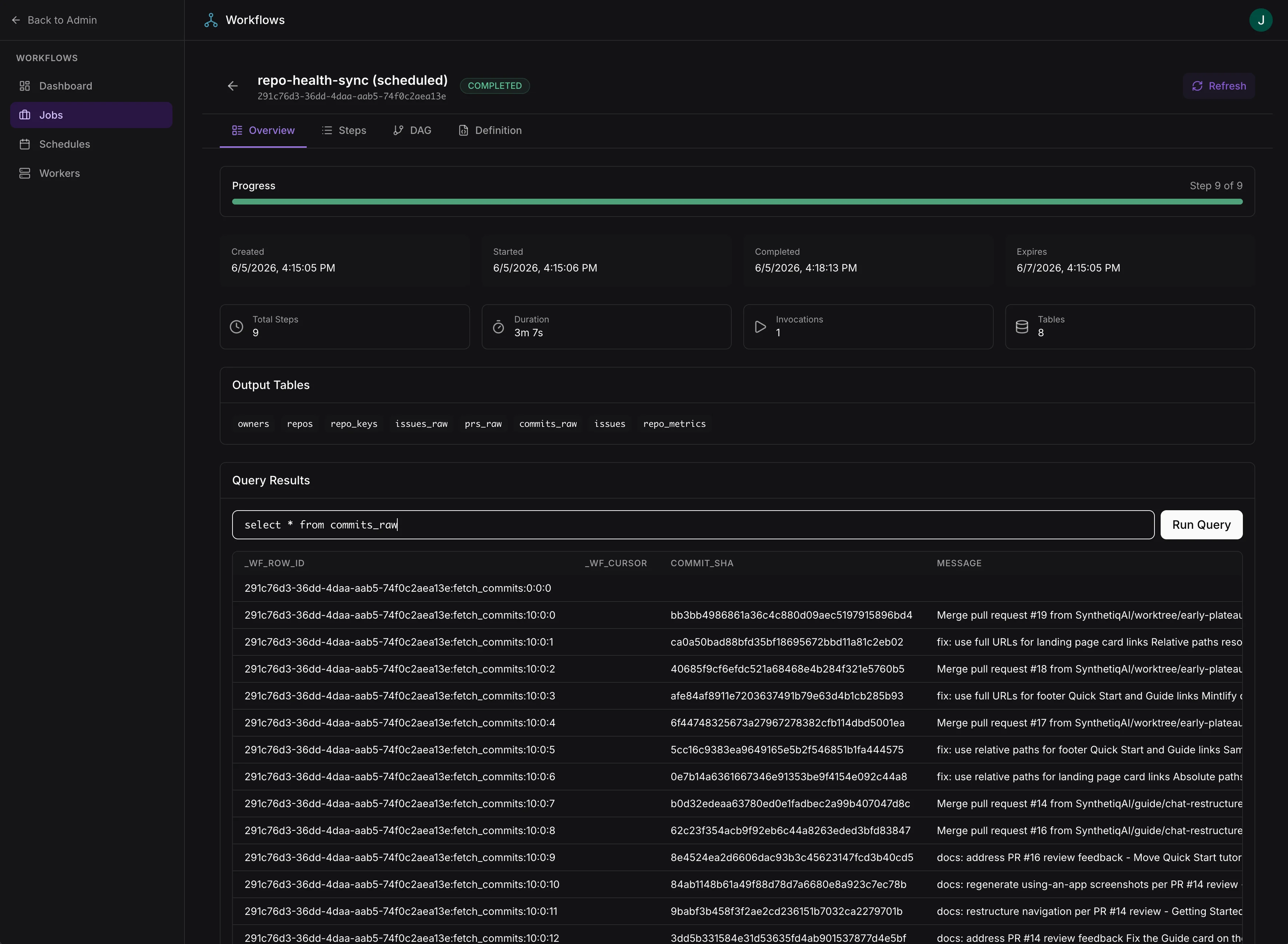Screen dimensions: 1288x944
Task: Switch to the Steps tab
Action: (x=344, y=130)
